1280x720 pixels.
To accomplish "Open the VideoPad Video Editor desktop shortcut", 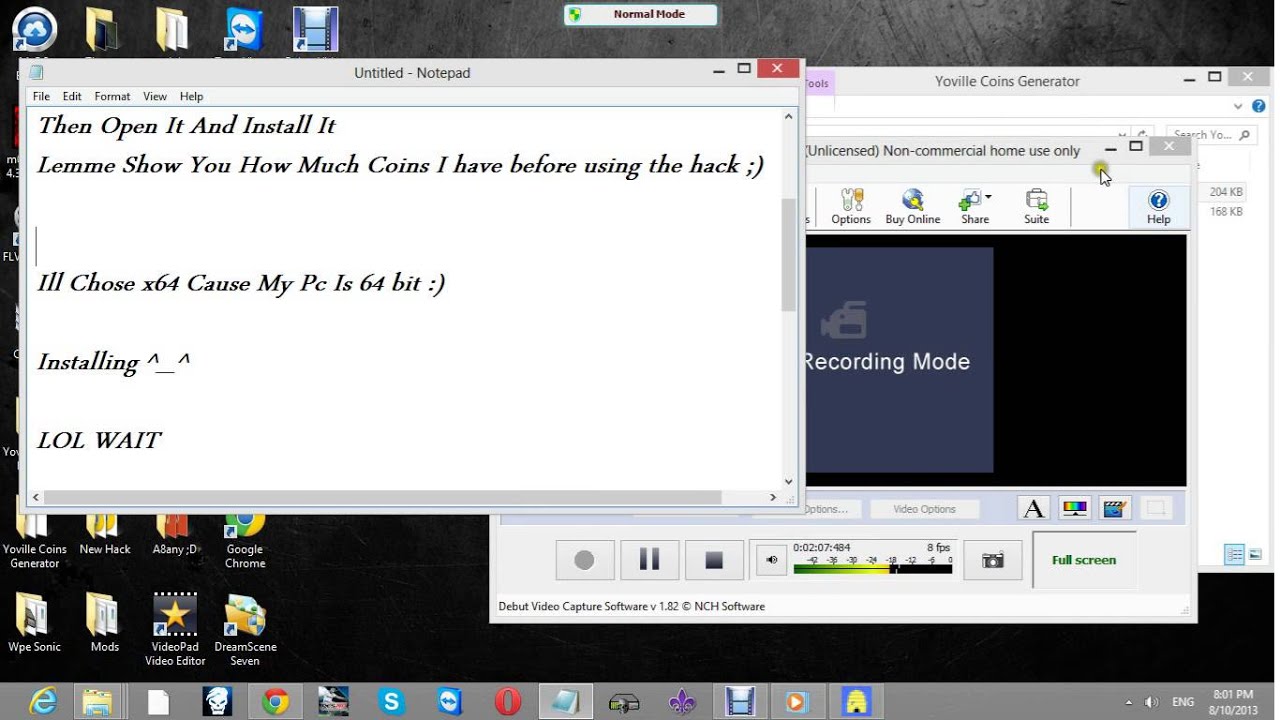I will point(175,630).
